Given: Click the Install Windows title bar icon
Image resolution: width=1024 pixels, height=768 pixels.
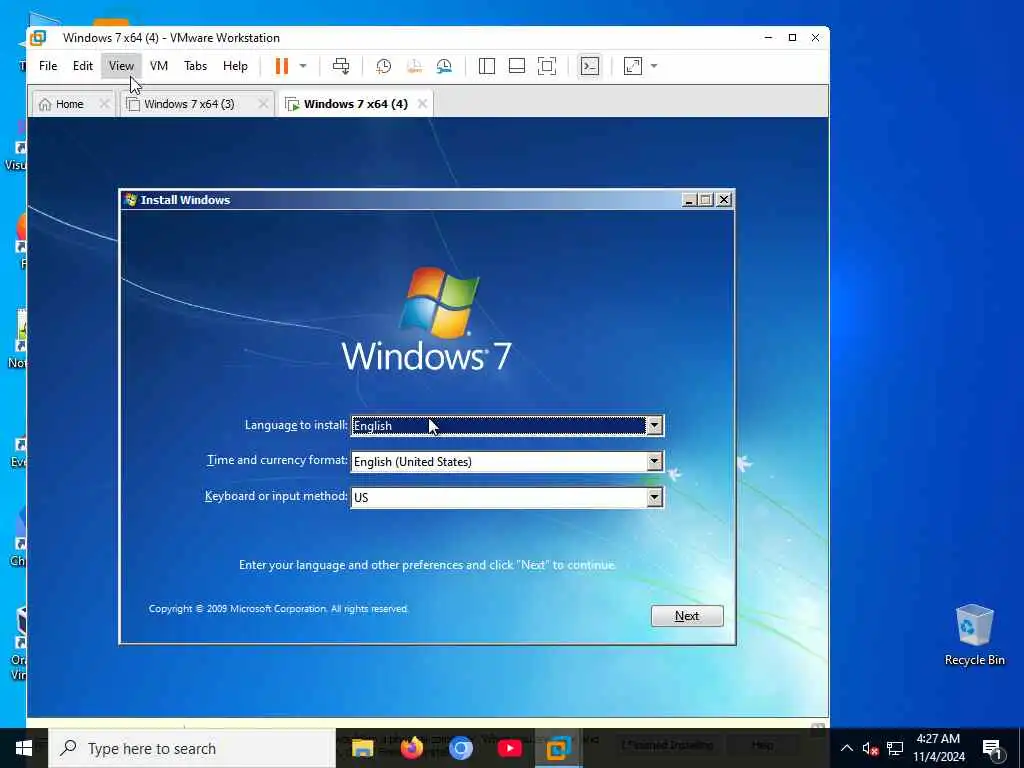Looking at the screenshot, I should [x=131, y=200].
